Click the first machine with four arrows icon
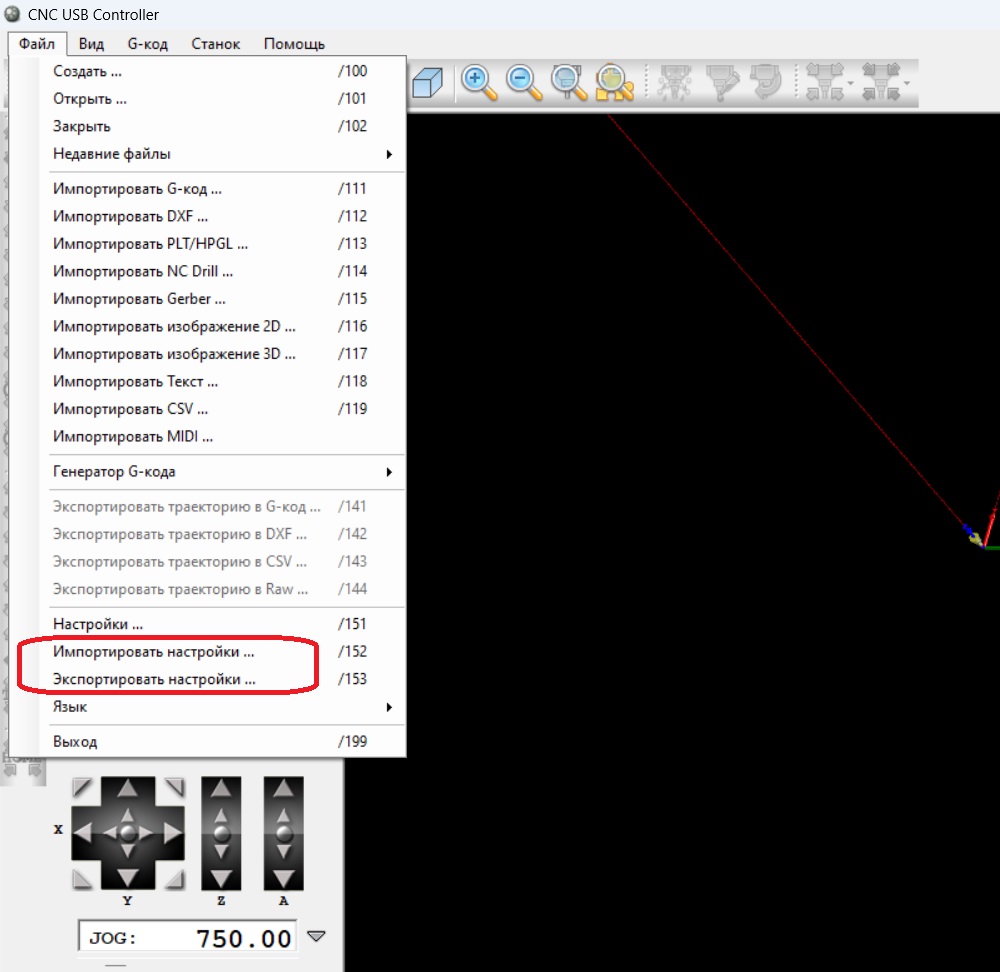 click(825, 83)
